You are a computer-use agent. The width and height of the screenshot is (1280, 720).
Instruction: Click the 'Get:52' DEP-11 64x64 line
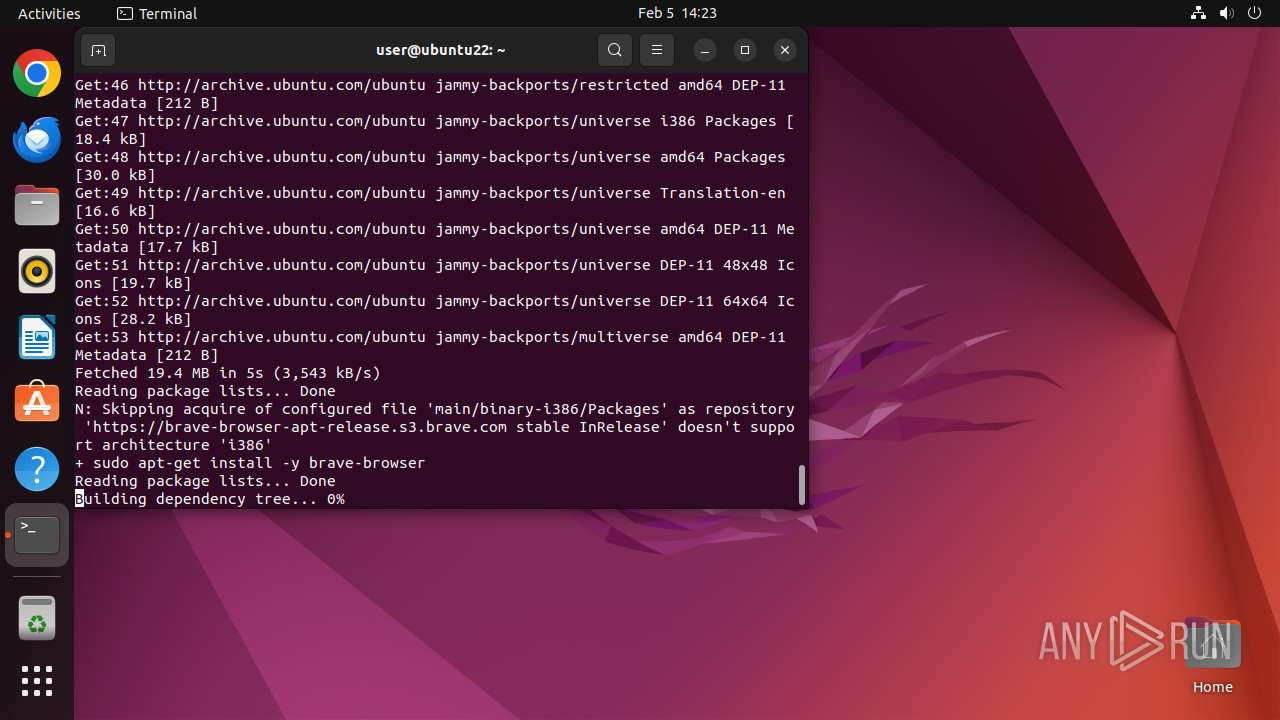coord(435,310)
